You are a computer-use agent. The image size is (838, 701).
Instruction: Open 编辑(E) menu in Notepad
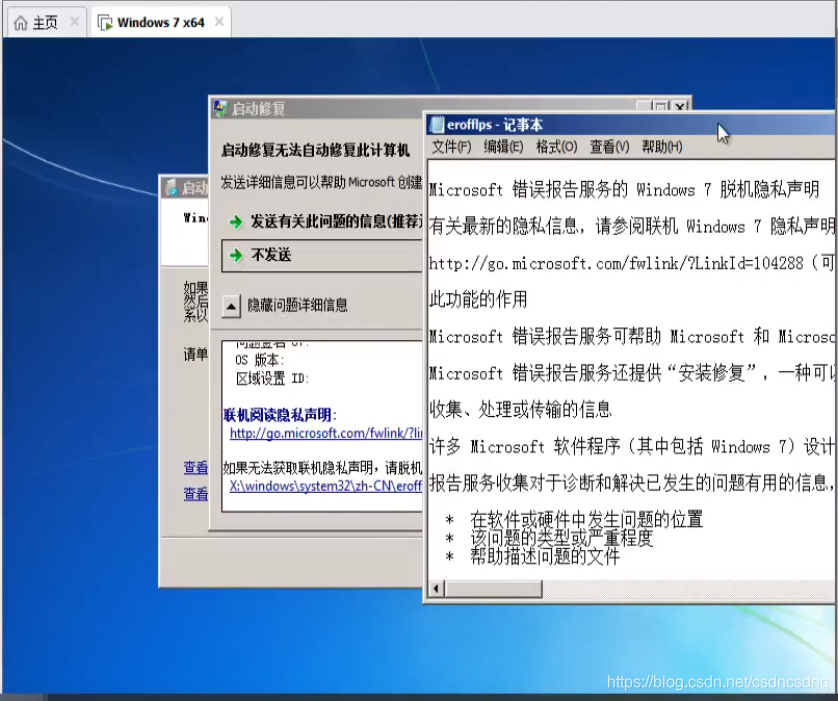click(503, 146)
